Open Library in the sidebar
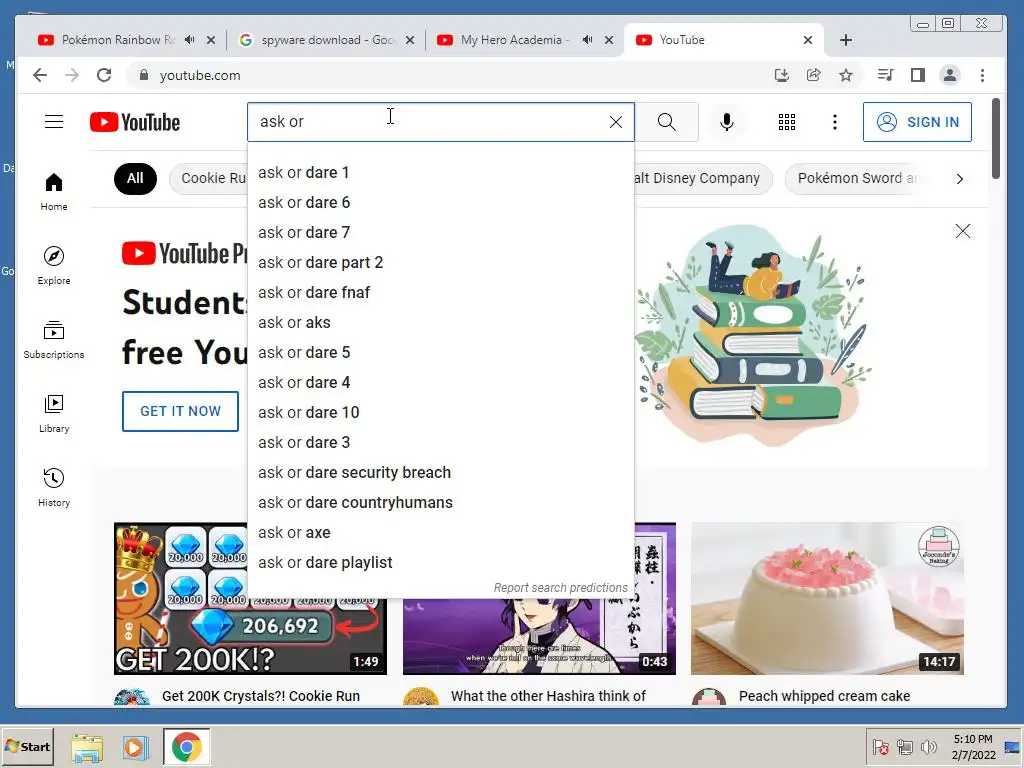 [x=54, y=413]
